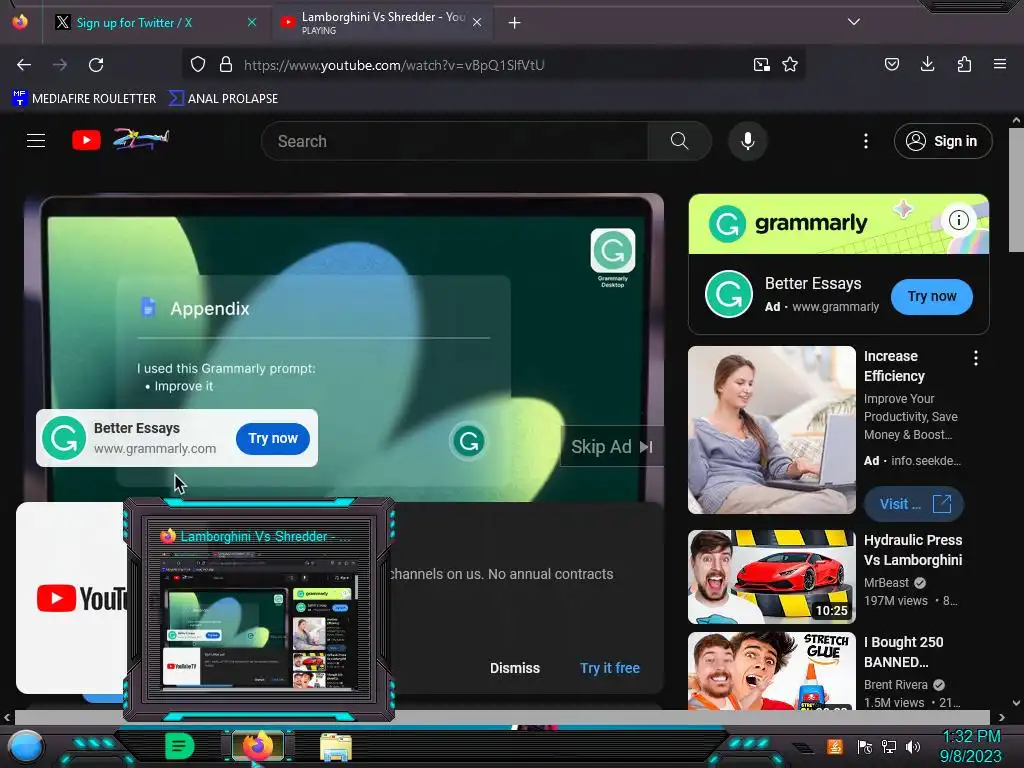The image size is (1024, 768).
Task: Click Try now on video overlay
Action: tap(273, 438)
